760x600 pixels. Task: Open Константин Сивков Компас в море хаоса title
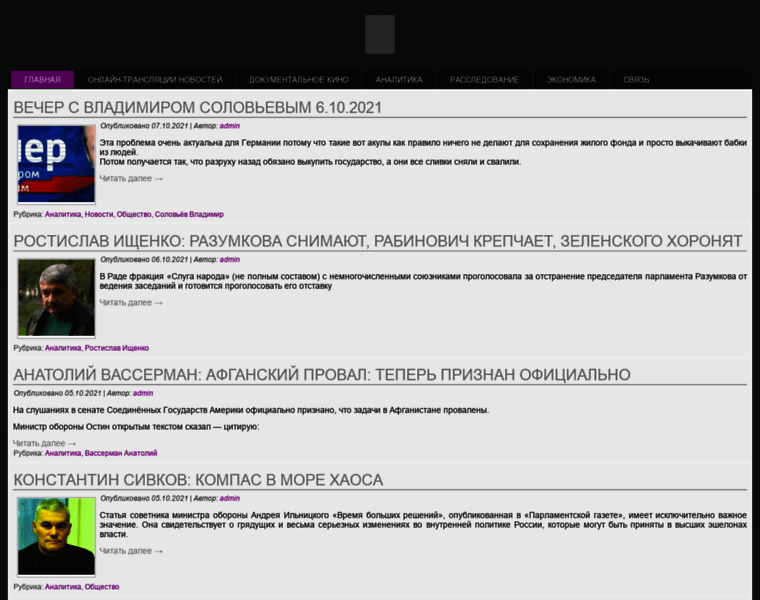[x=198, y=480]
